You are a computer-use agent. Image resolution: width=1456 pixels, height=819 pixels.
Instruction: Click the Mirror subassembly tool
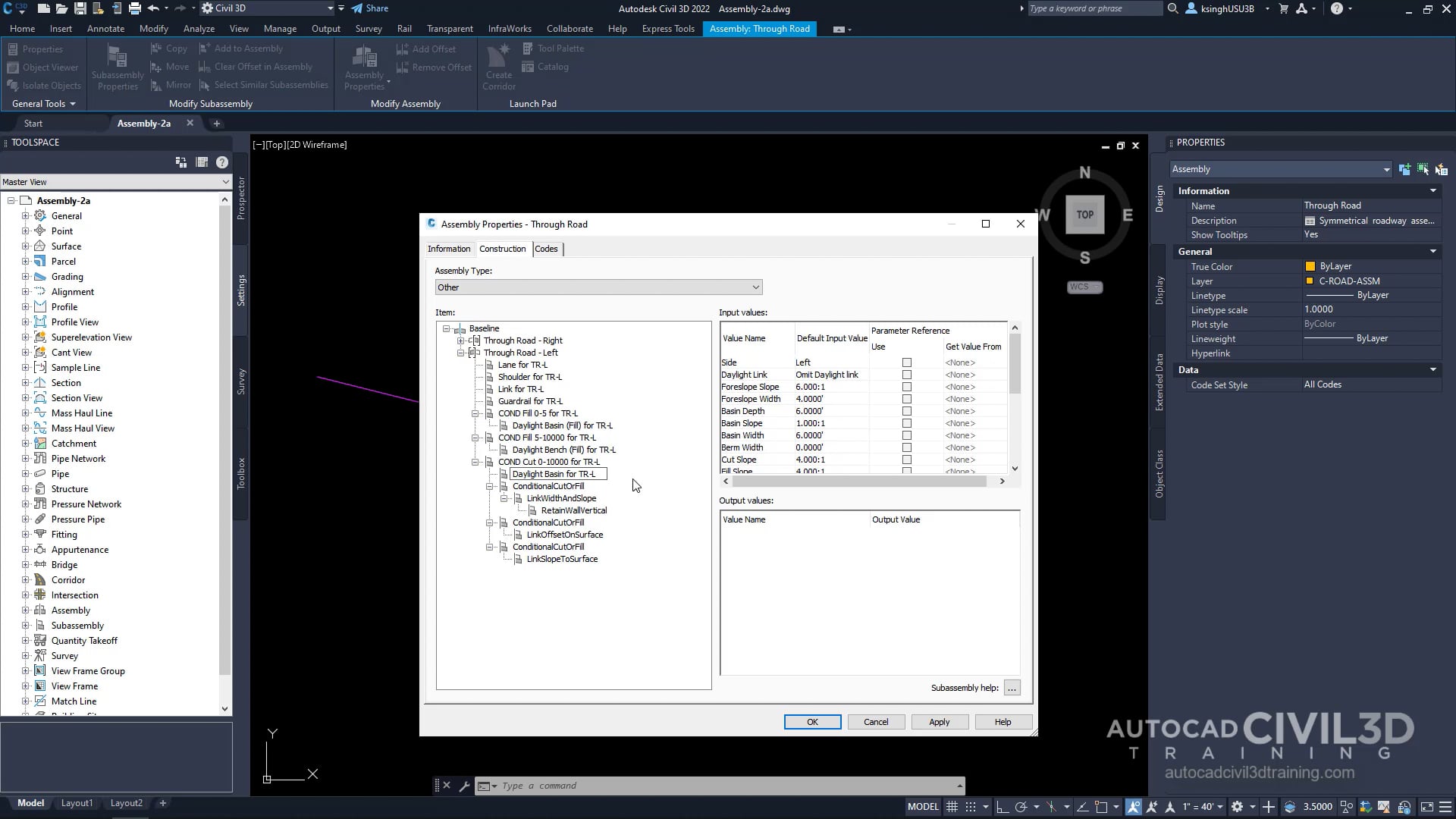171,84
